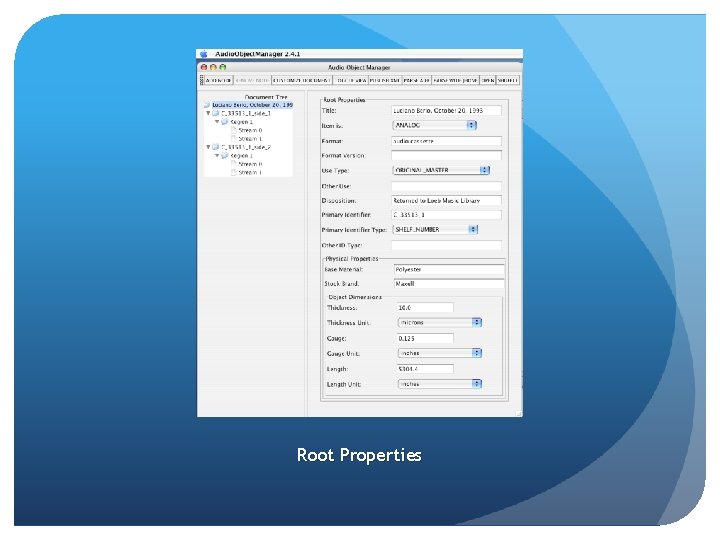
Task: Click the CUSTOMIZE DOCUMENT toolbar button
Action: pyautogui.click(x=301, y=80)
